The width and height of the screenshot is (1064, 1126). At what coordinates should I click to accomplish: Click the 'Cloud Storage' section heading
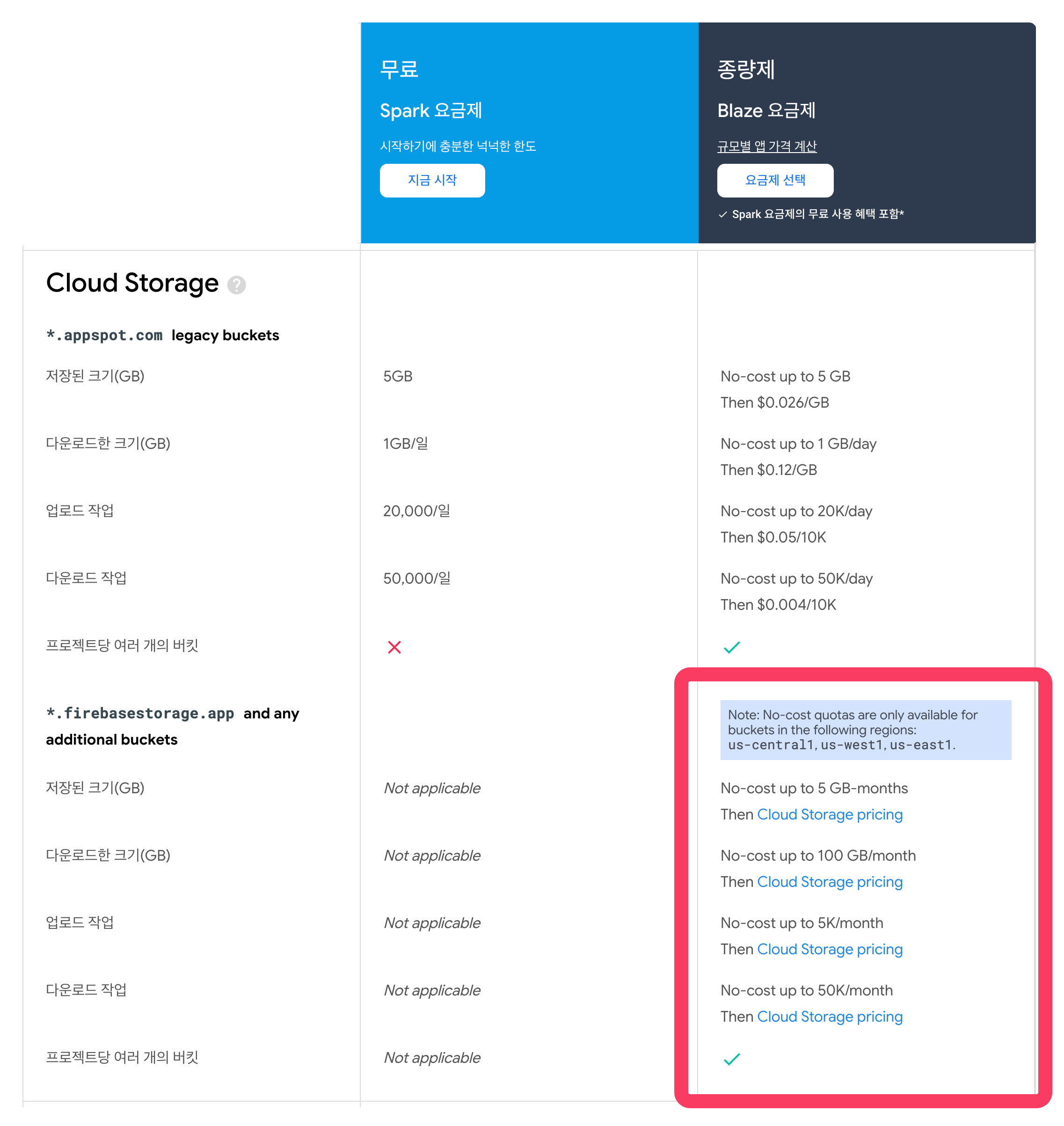tap(132, 283)
